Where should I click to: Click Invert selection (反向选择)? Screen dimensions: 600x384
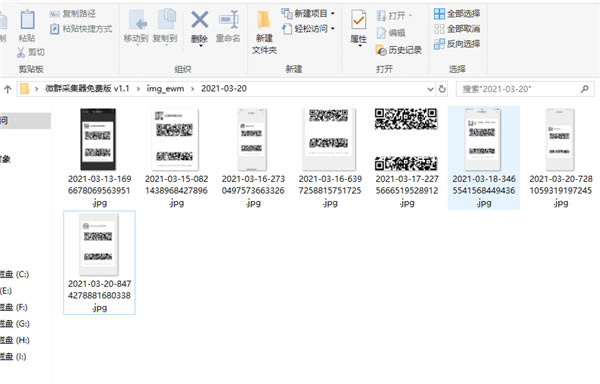(457, 44)
